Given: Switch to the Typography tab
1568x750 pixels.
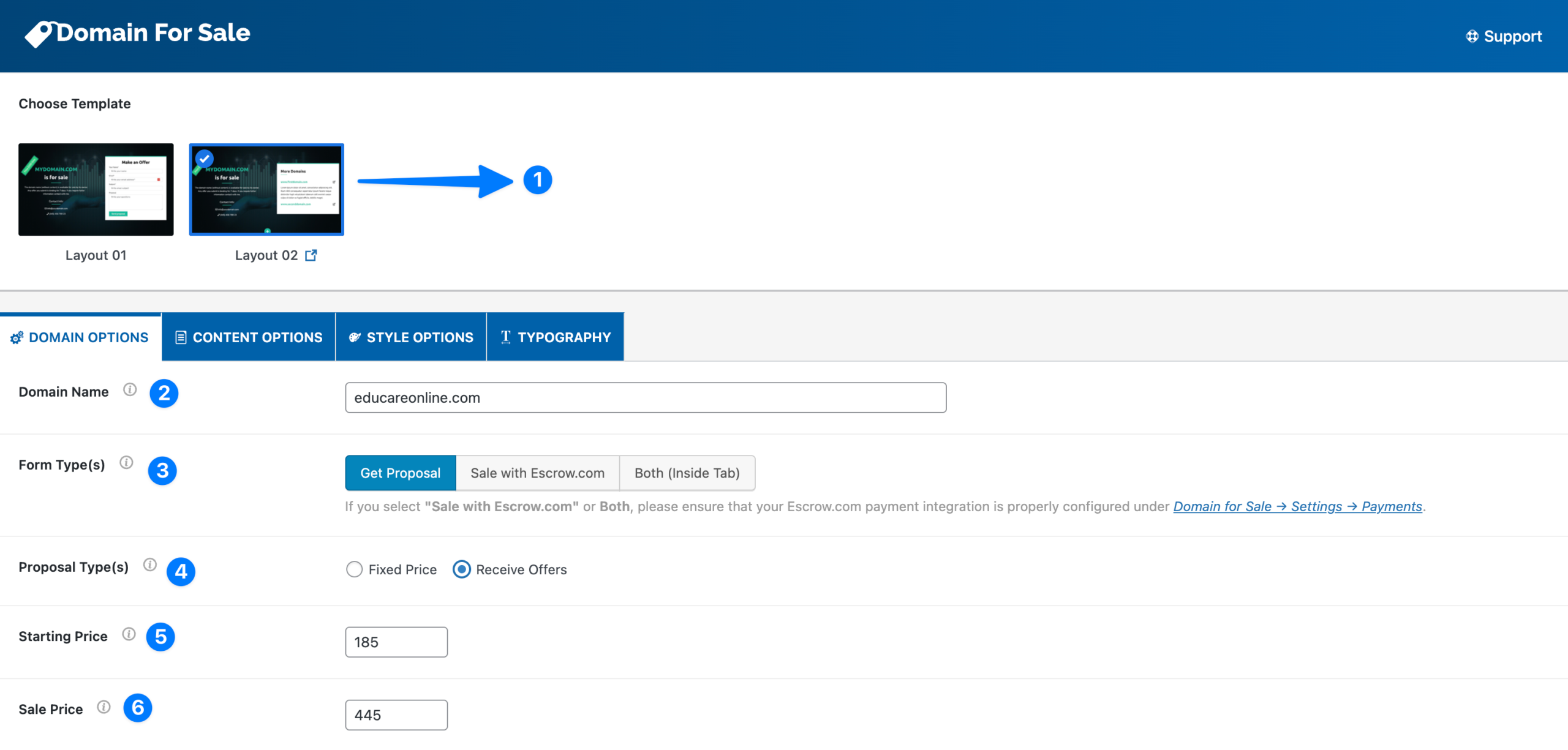Looking at the screenshot, I should (x=555, y=337).
